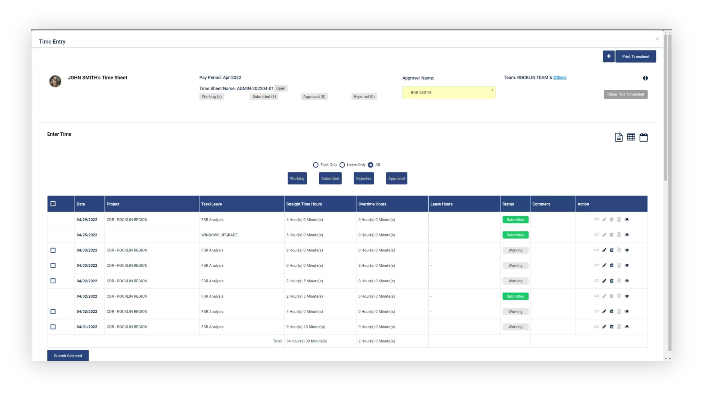Filter entries by the Working button
This screenshot has height=395, width=703.
click(297, 178)
